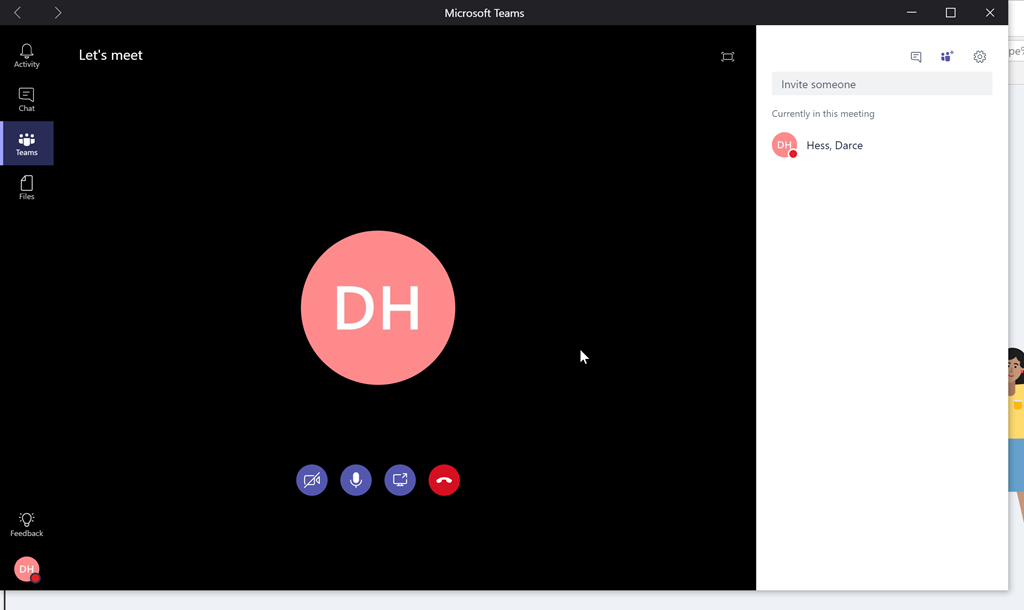Go to the Teams section
This screenshot has width=1024, height=610.
[27, 144]
